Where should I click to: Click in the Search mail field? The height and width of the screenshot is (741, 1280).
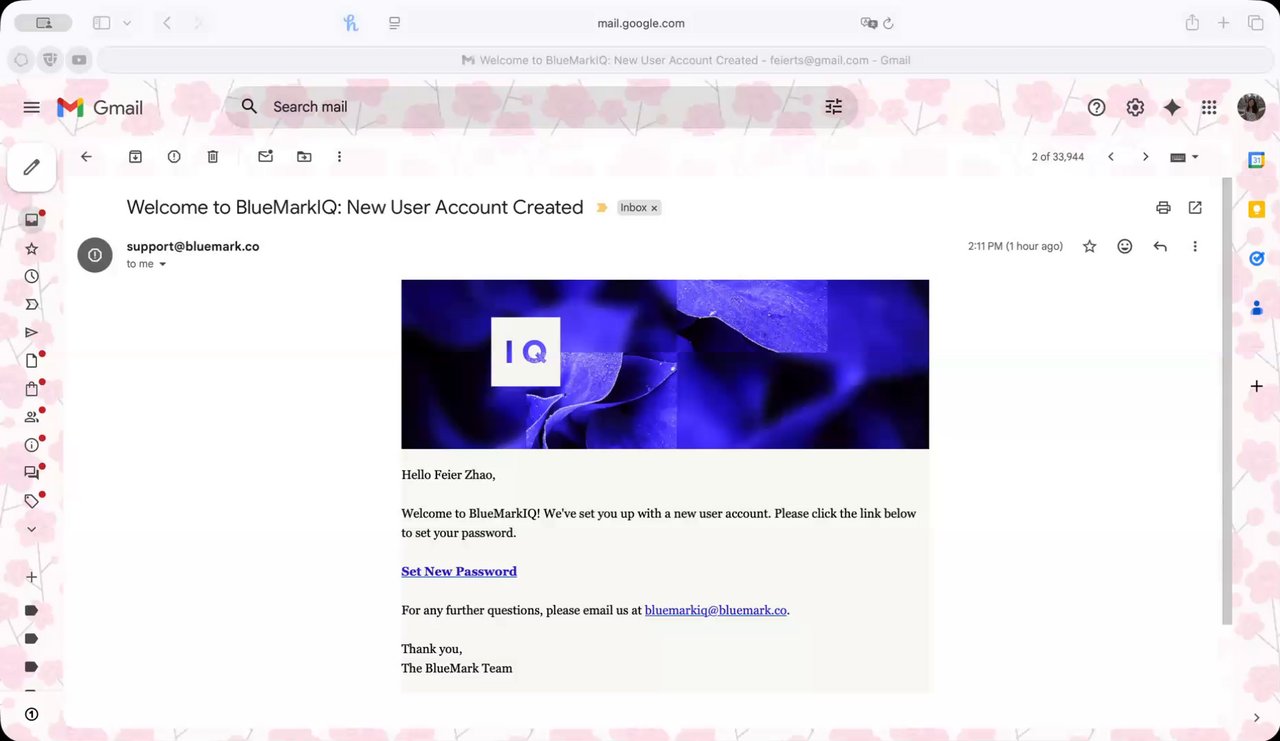[x=540, y=107]
